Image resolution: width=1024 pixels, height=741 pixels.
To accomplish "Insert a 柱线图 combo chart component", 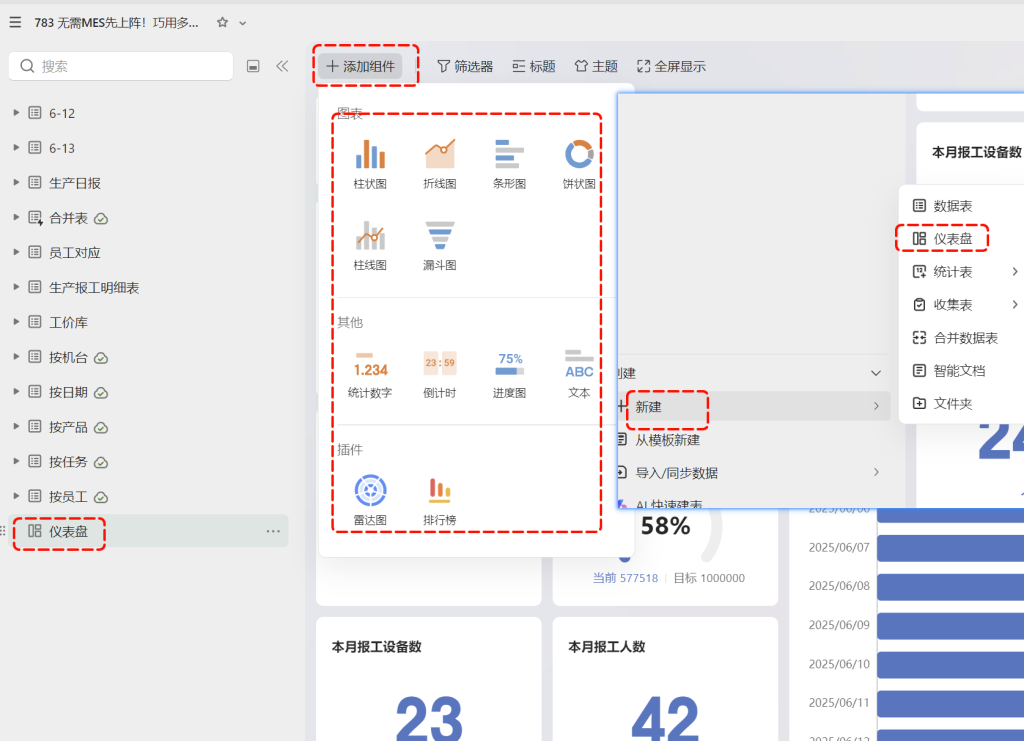I will 370,245.
